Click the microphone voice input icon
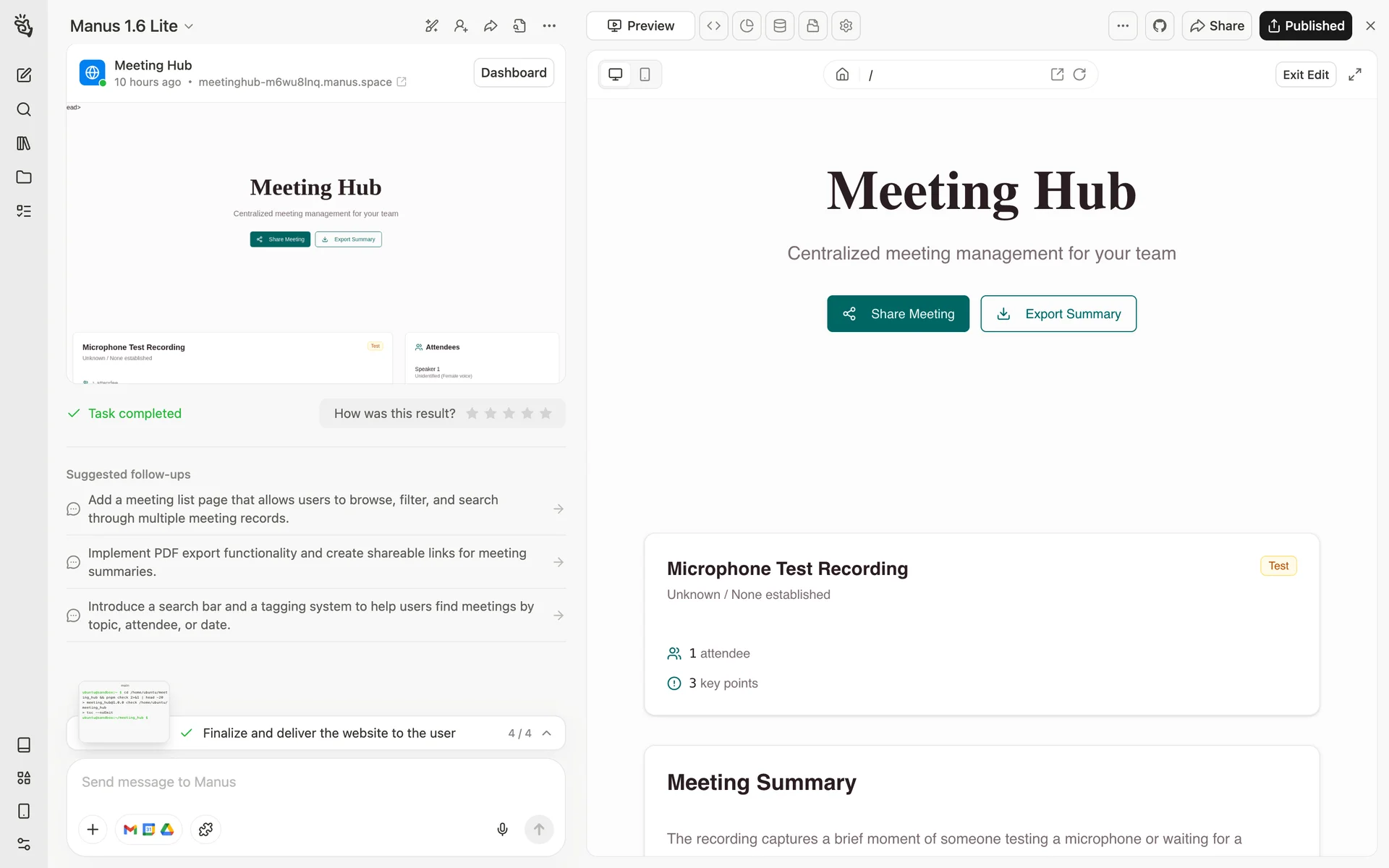 point(502,829)
